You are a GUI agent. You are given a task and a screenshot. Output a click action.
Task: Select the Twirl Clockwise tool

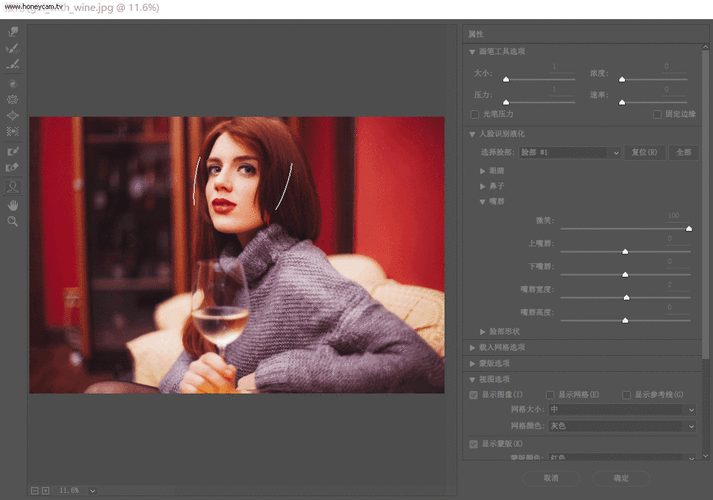pyautogui.click(x=13, y=84)
